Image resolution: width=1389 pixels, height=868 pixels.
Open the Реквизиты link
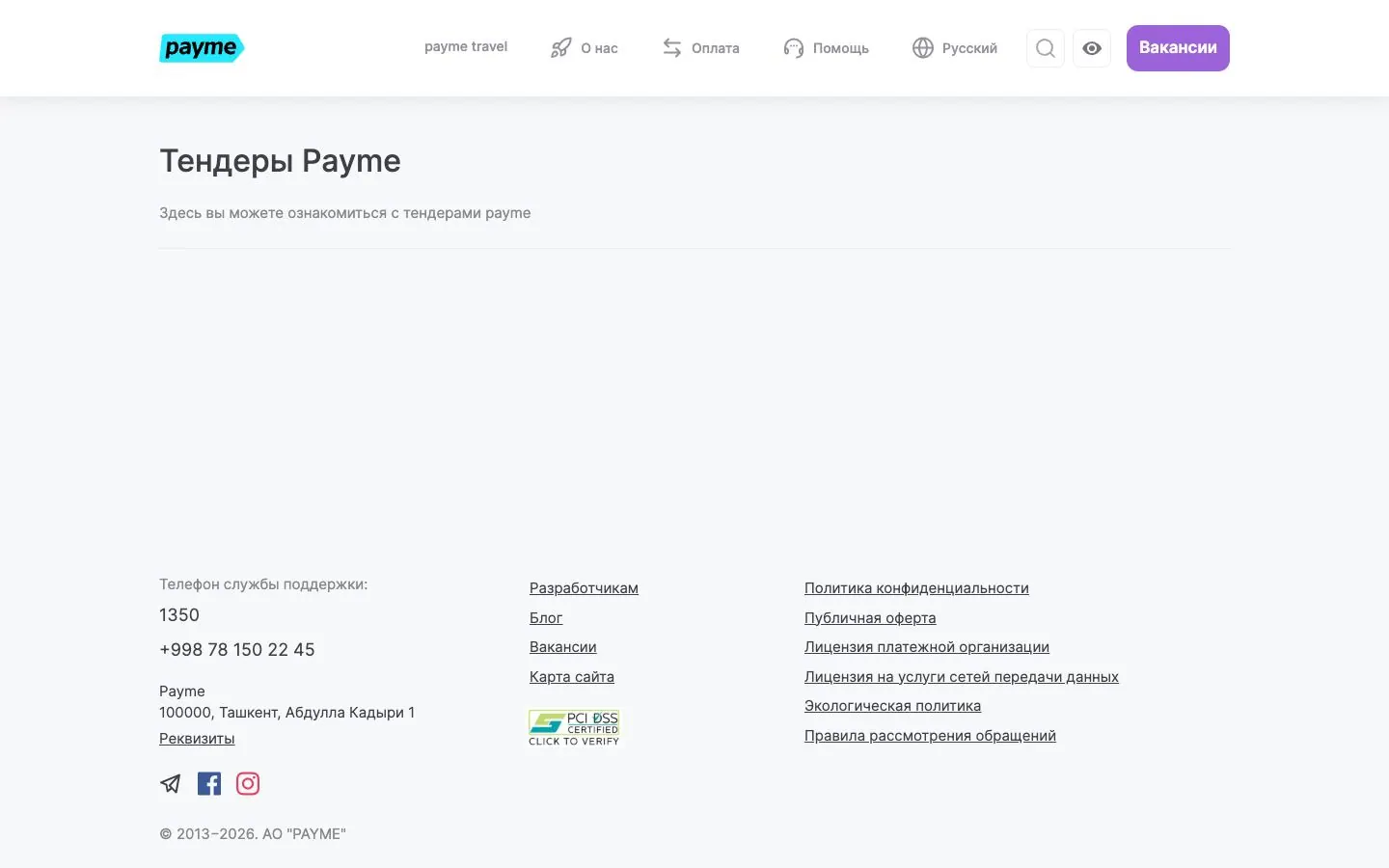pos(197,739)
